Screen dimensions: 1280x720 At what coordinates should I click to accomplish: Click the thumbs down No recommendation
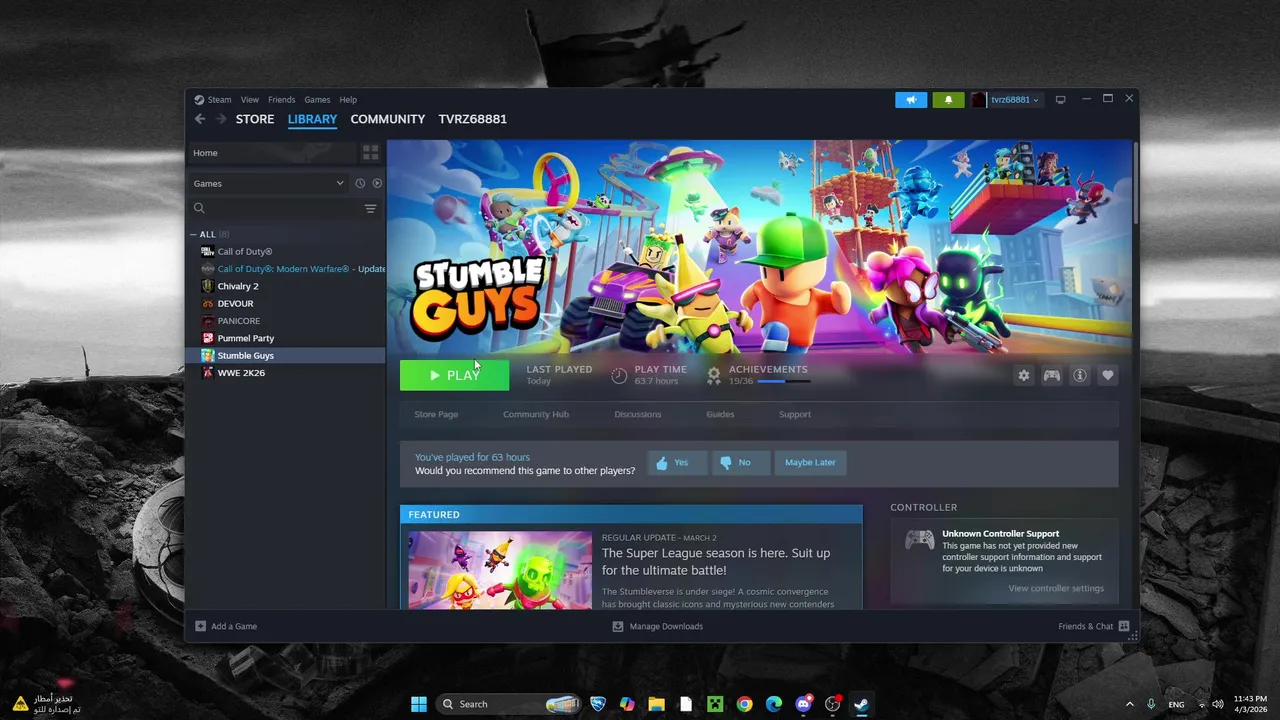740,463
